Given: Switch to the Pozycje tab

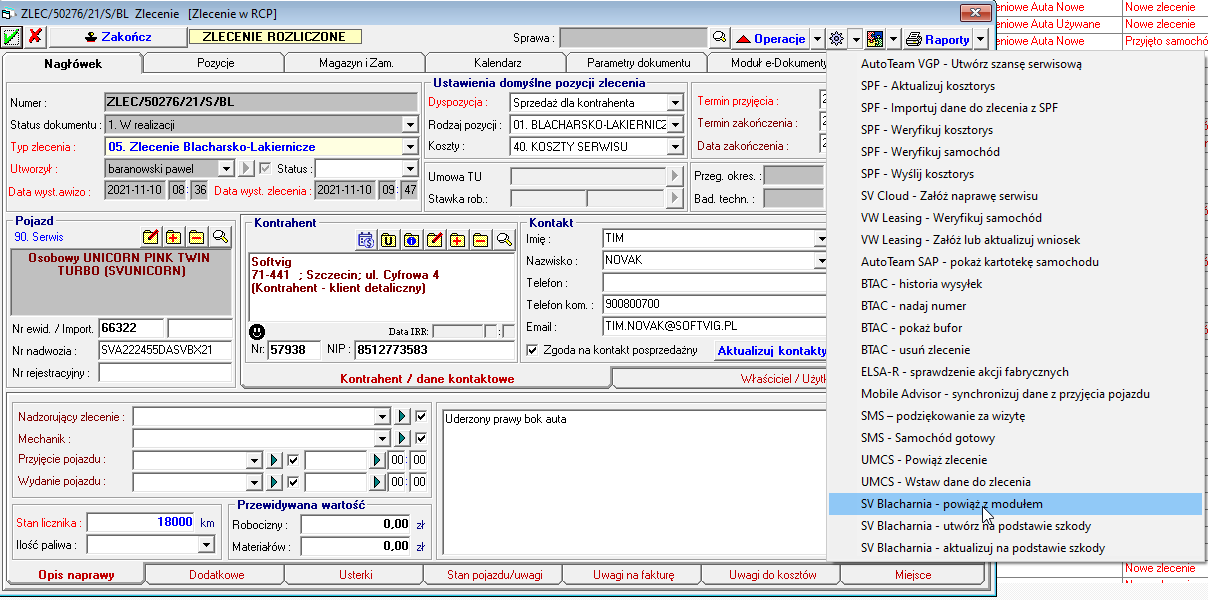Looking at the screenshot, I should point(214,63).
